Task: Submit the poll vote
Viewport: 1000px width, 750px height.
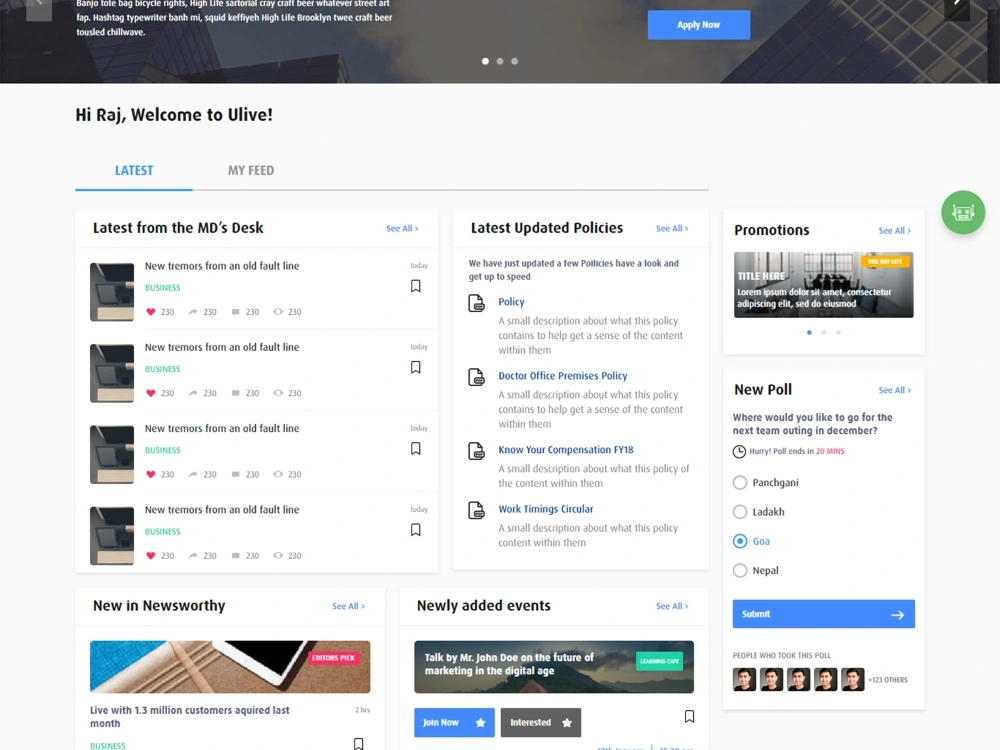Action: (x=823, y=614)
